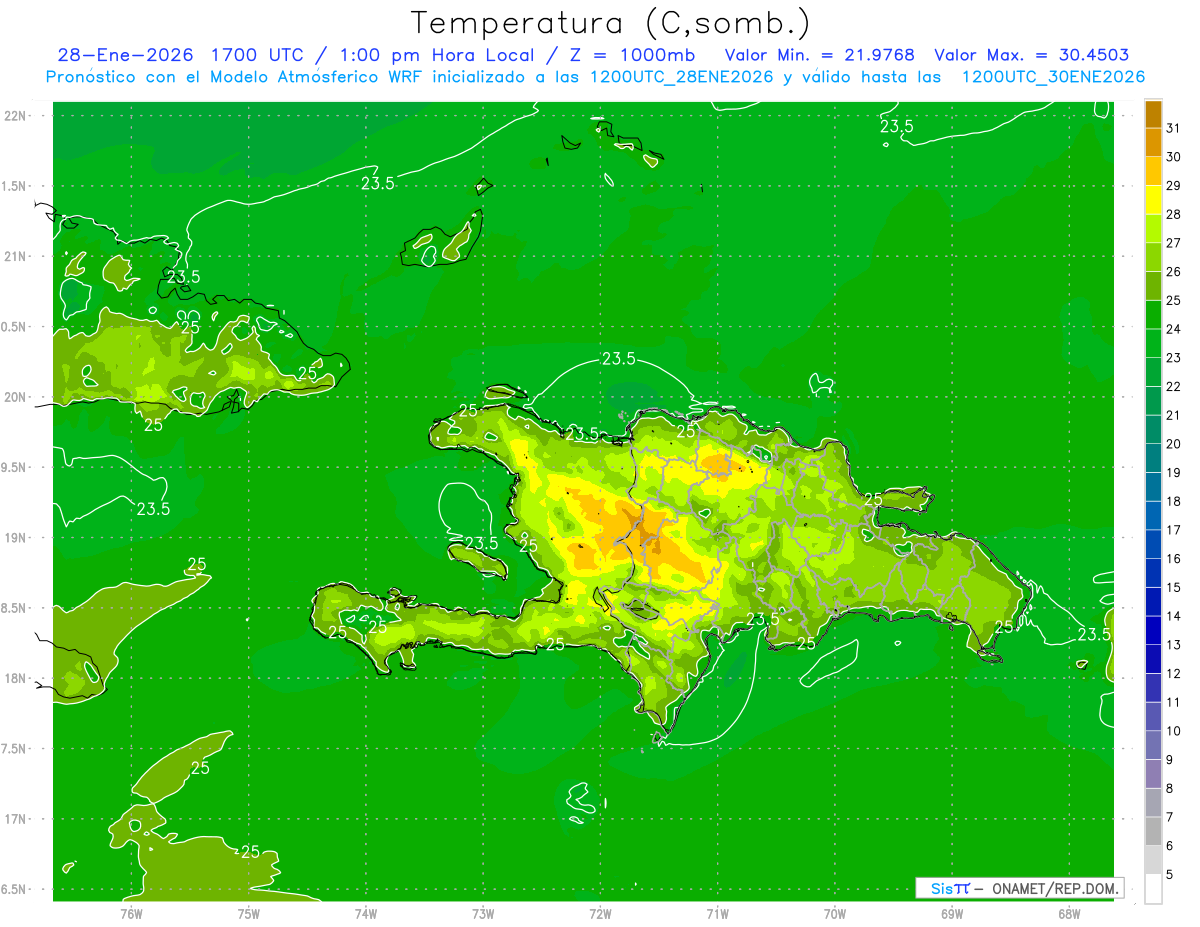Click the "15" label on the color scale
Viewport: 1200px width, 927px height.
pos(1174,587)
